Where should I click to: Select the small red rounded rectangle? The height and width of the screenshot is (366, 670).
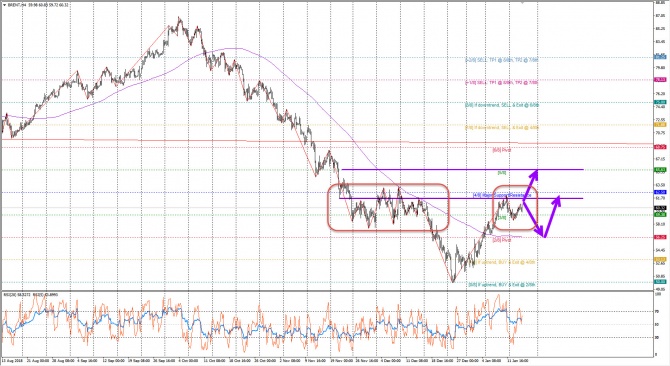click(x=515, y=208)
